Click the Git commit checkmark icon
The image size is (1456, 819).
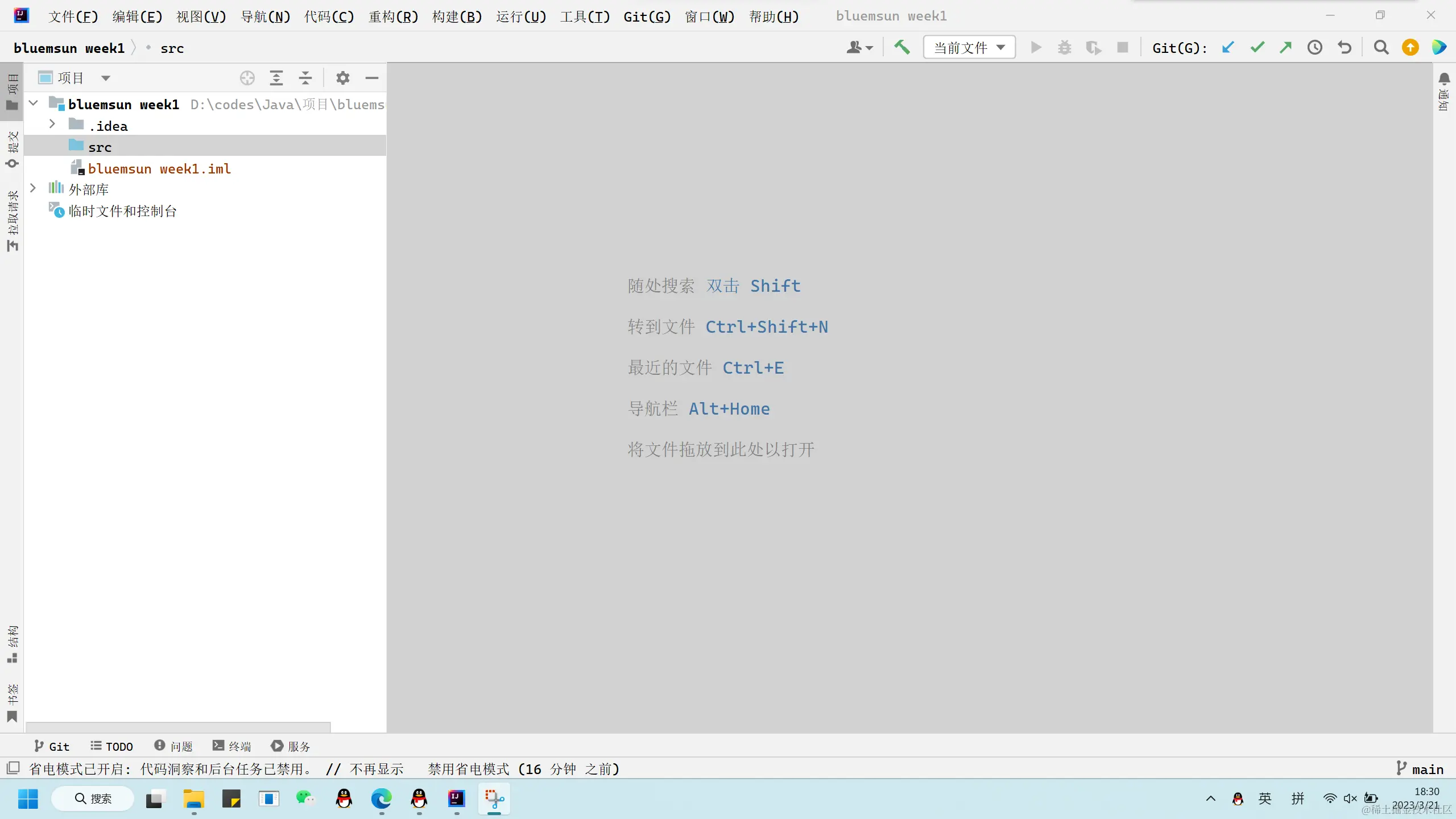coord(1257,47)
